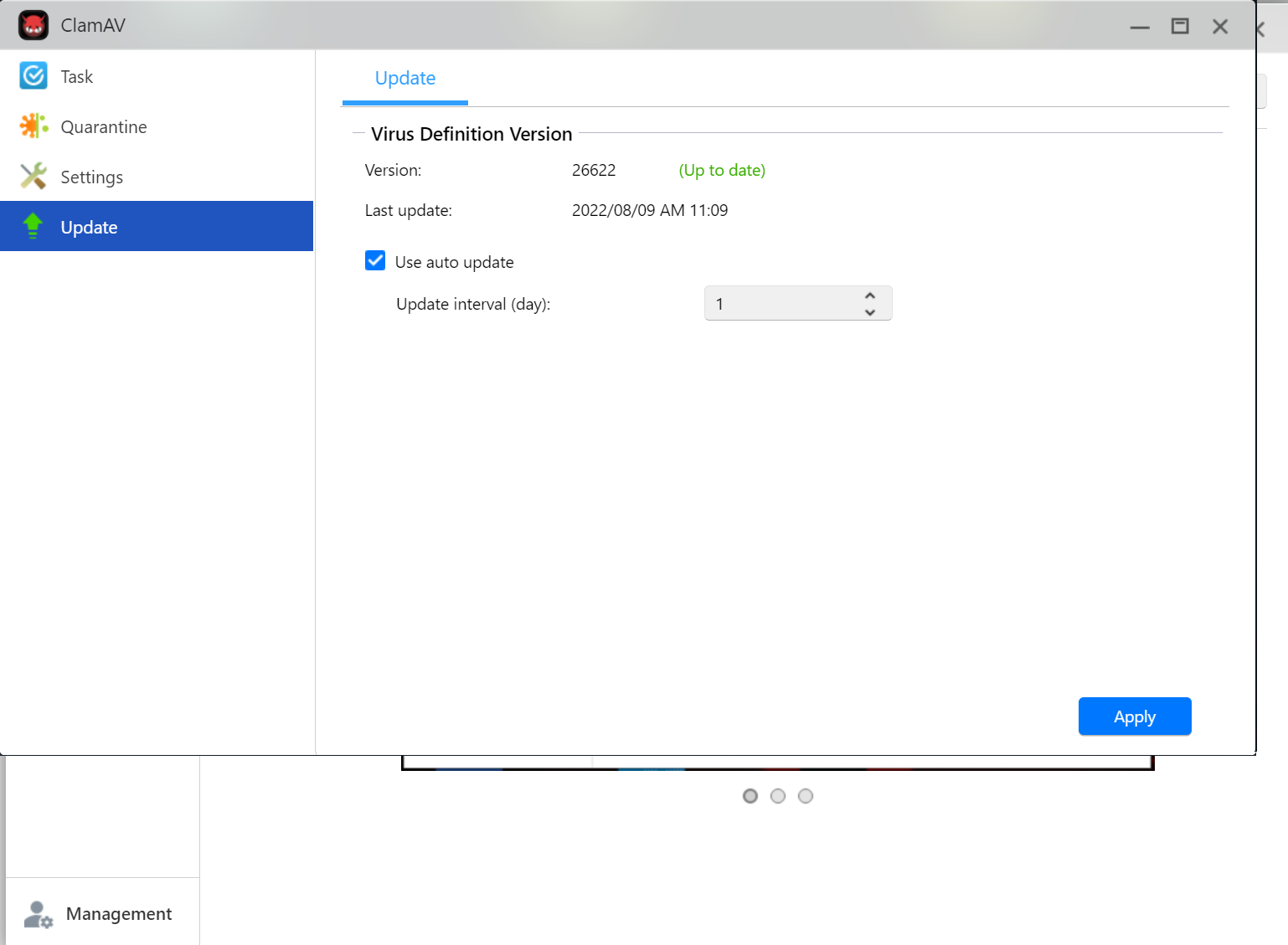
Task: Open the Quarantine section
Action: [157, 126]
